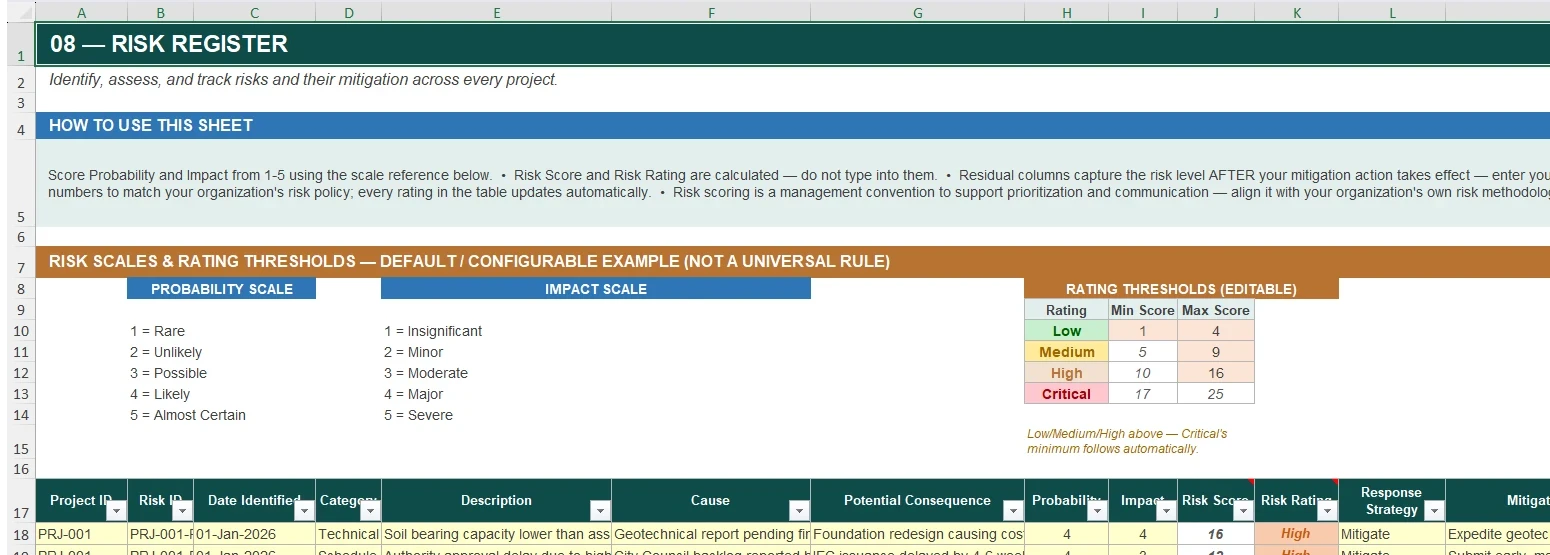Click the 'PROBABILITY SCALE' heading cell
Screen dimensions: 1550x555
click(x=222, y=289)
